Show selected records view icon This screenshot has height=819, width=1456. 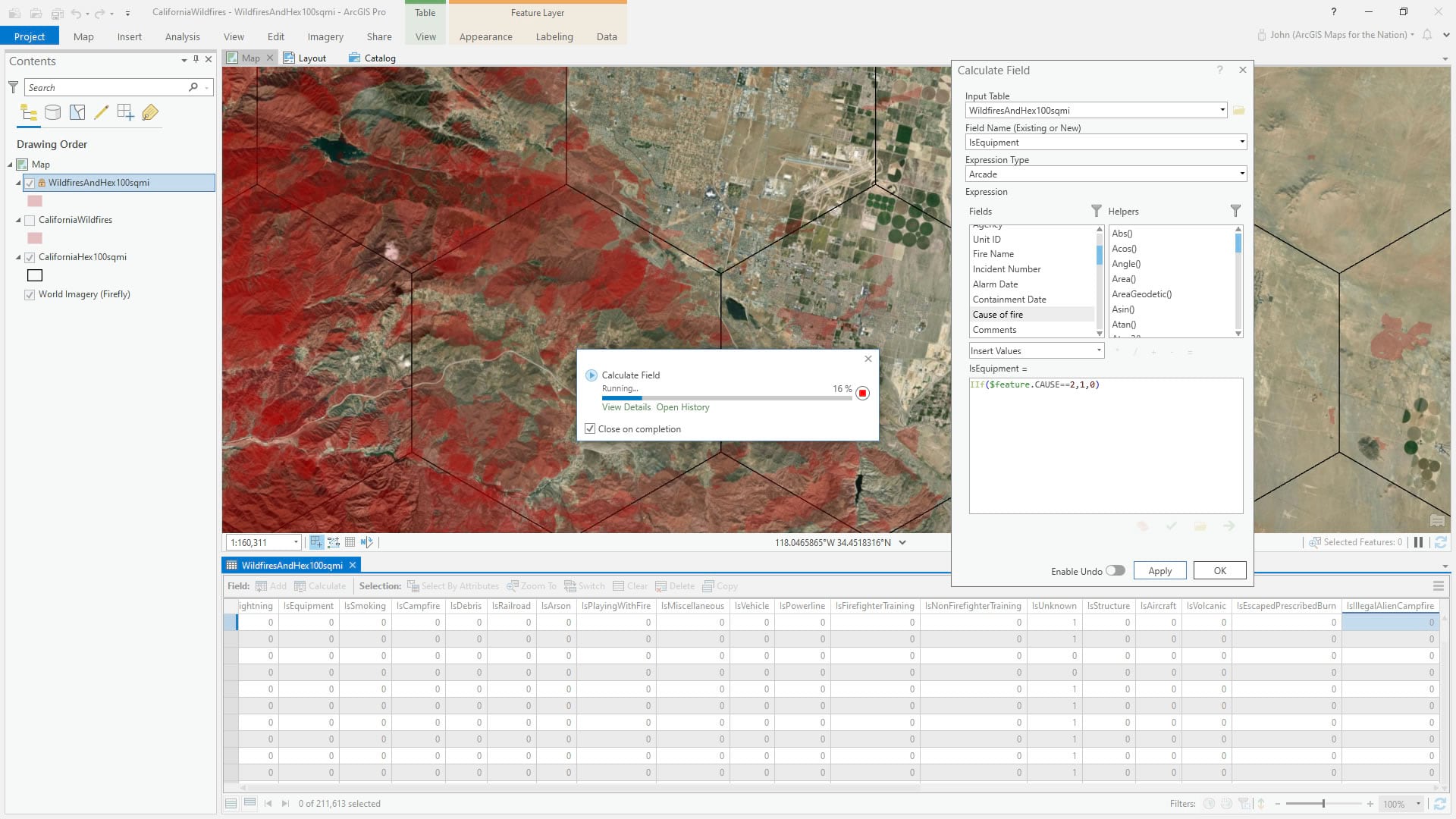[x=249, y=803]
